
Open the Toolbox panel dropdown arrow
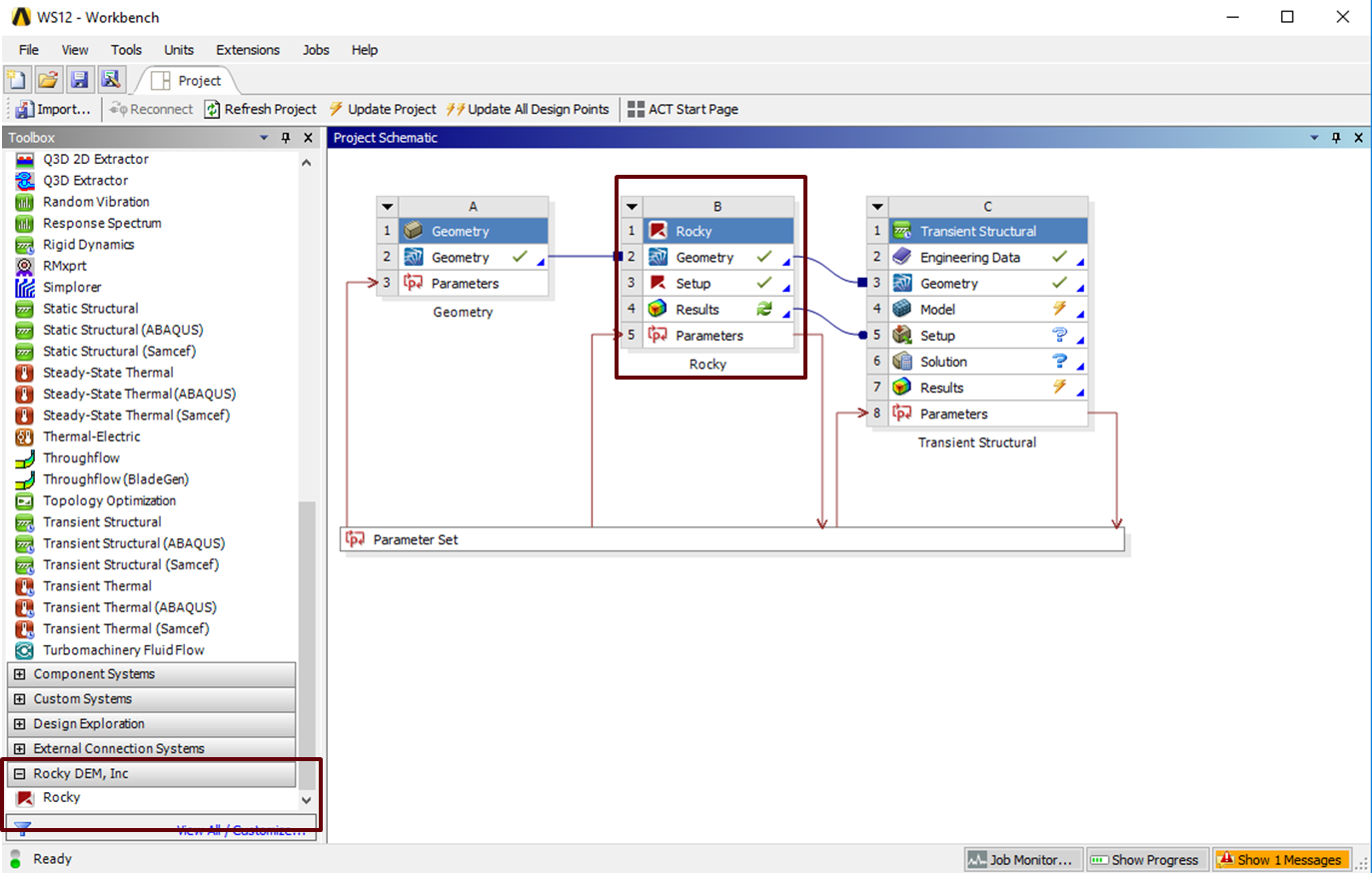(x=264, y=138)
